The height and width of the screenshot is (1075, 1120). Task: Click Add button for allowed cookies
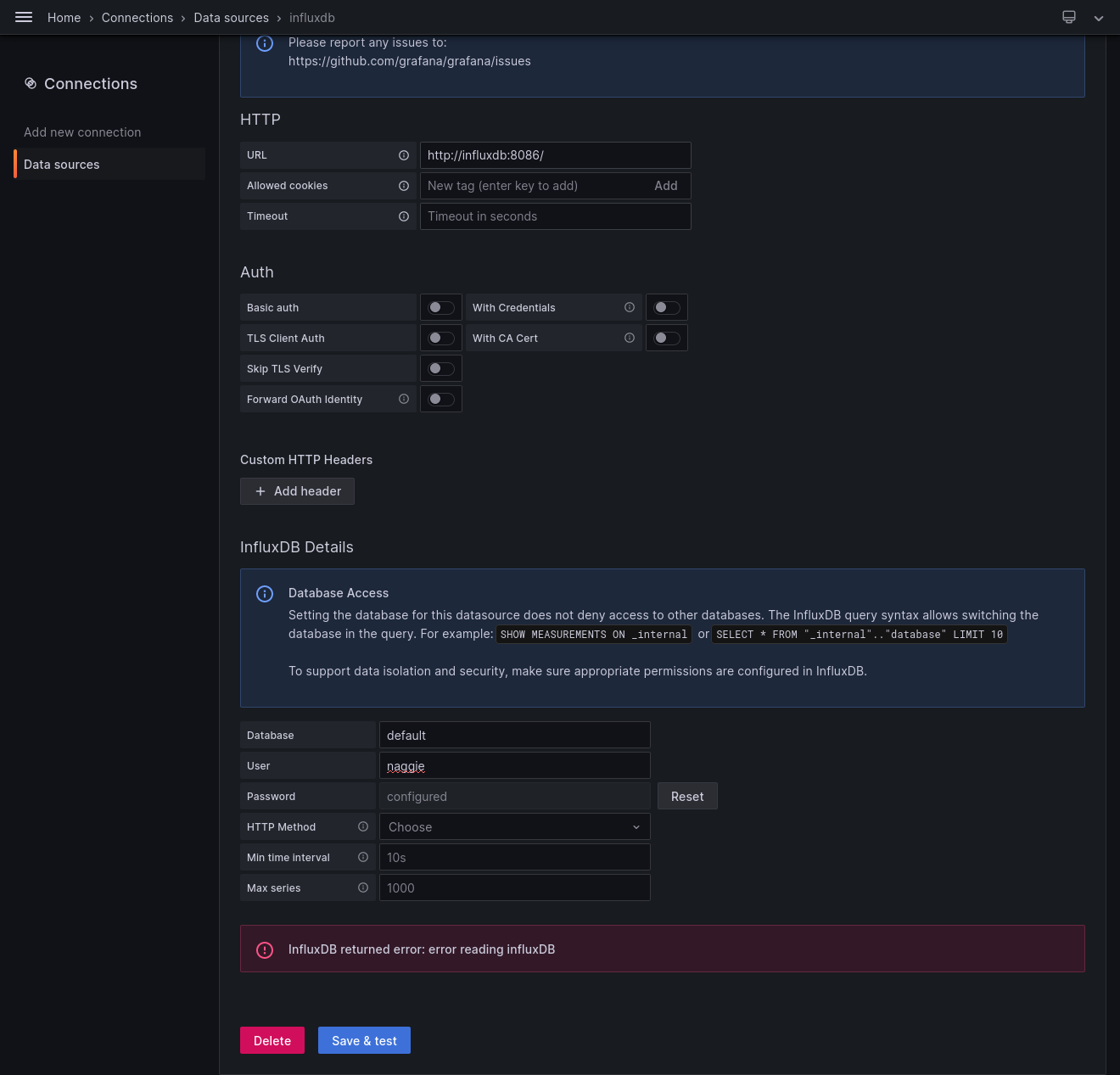click(x=666, y=186)
